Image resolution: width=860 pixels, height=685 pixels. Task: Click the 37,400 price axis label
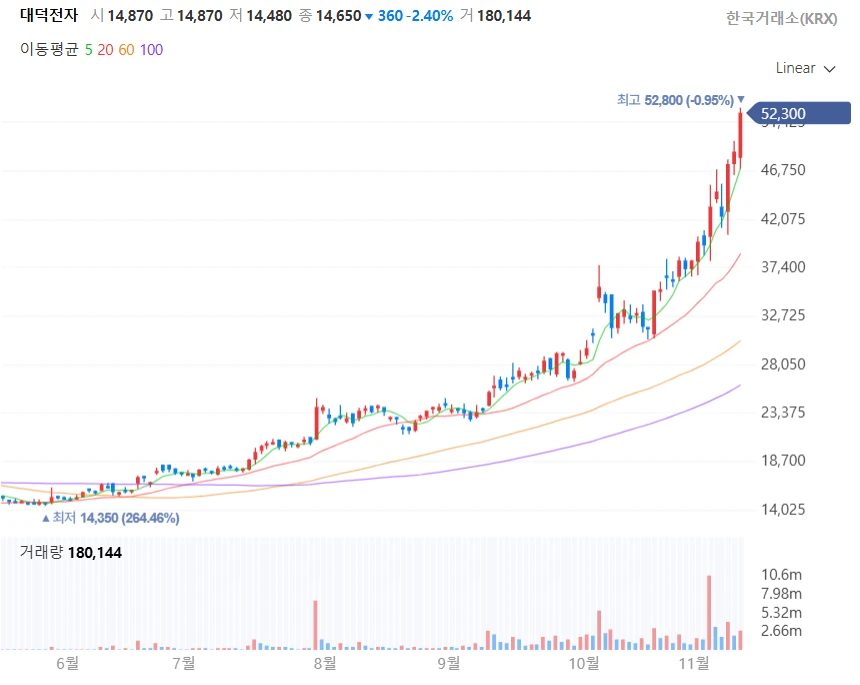782,267
